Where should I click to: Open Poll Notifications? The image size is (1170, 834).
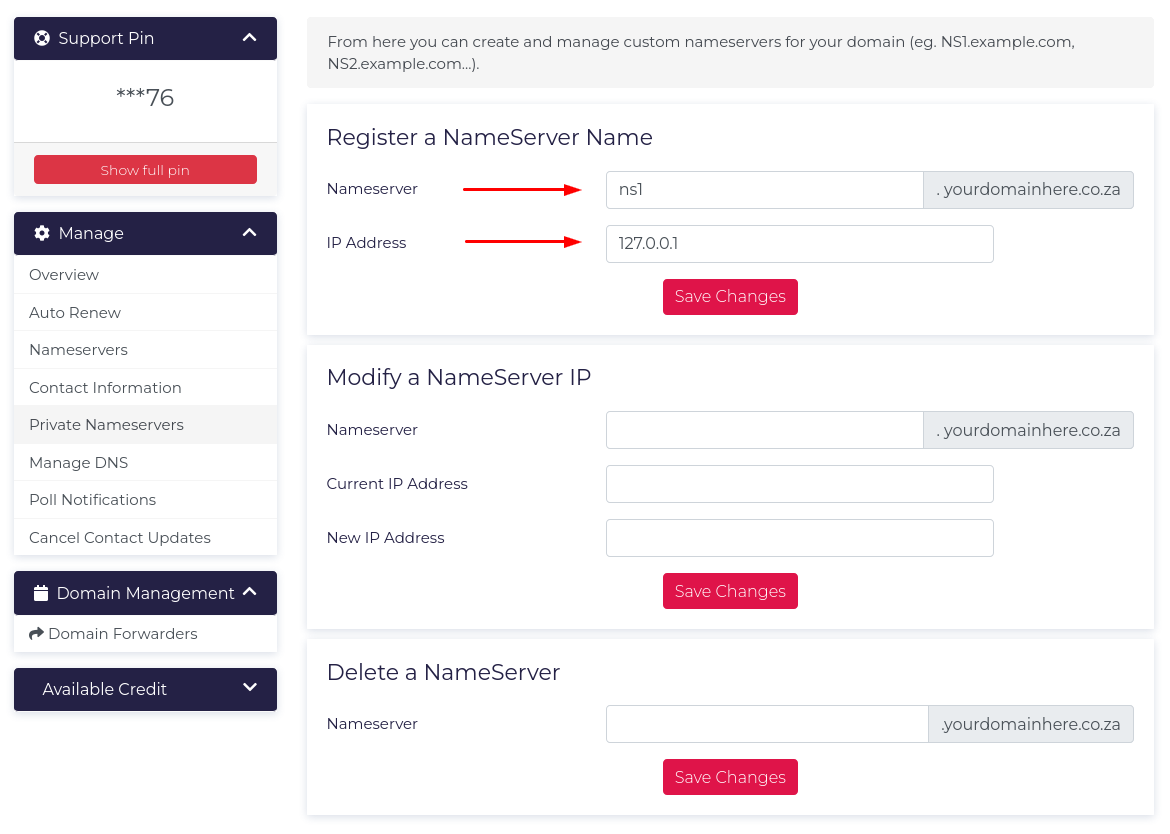[x=92, y=500]
